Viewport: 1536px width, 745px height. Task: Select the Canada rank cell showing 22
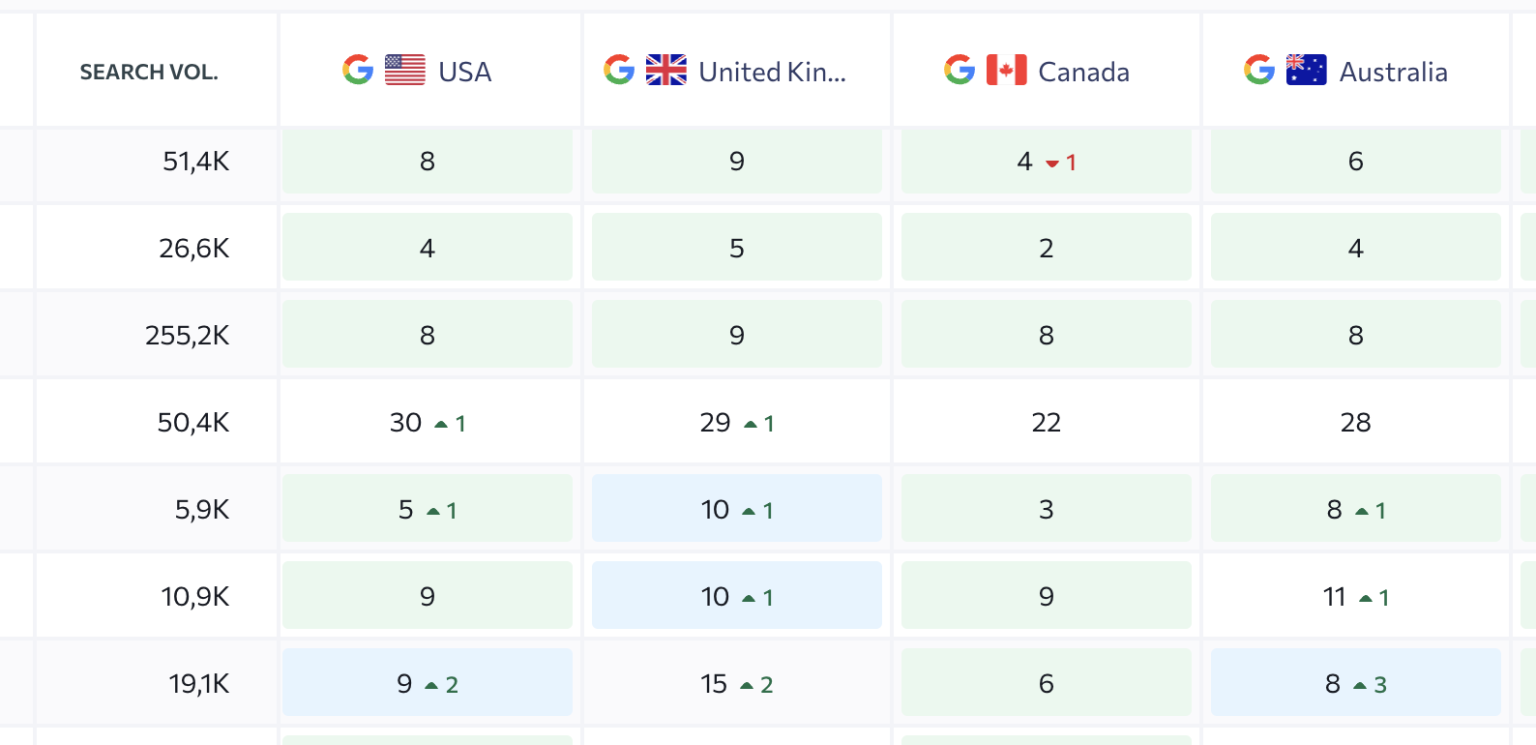point(1046,422)
